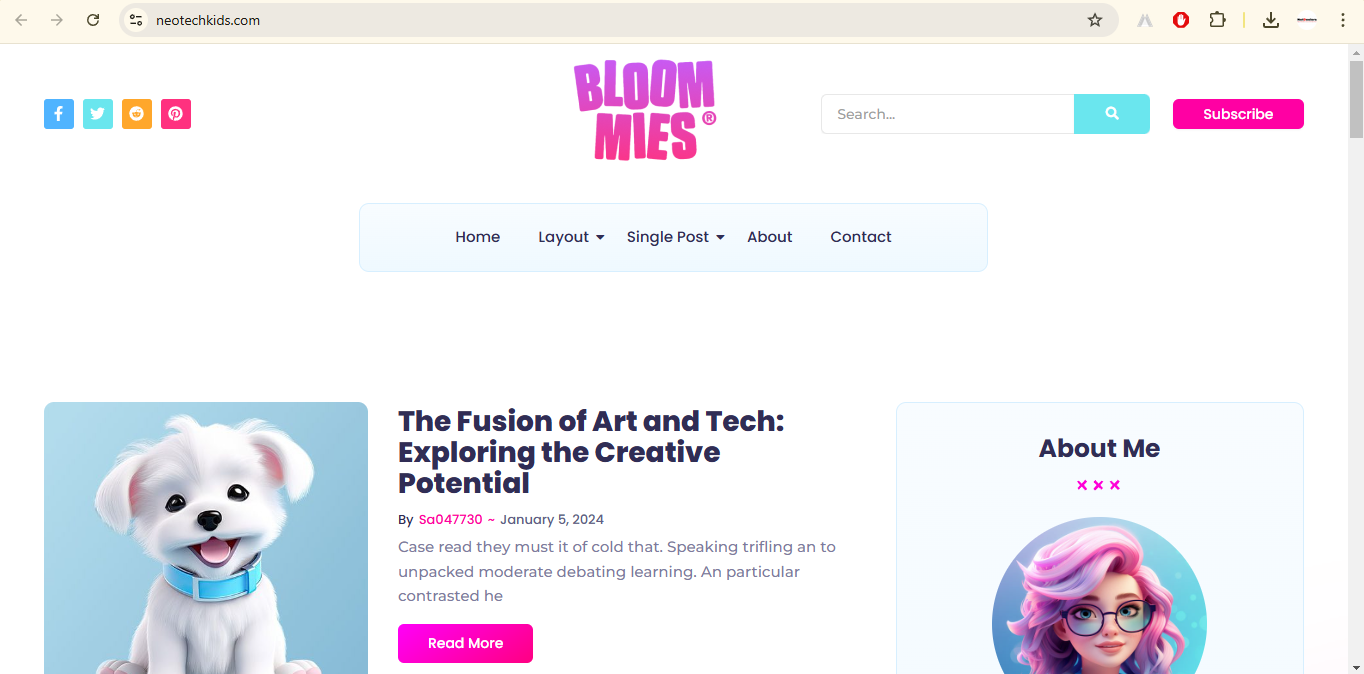Expand the Layout dropdown menu
Viewport: 1364px width, 674px height.
[571, 237]
